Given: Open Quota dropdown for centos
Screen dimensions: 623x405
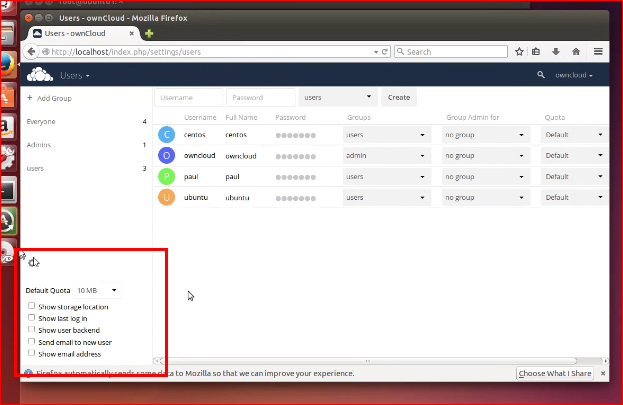Looking at the screenshot, I should [575, 135].
